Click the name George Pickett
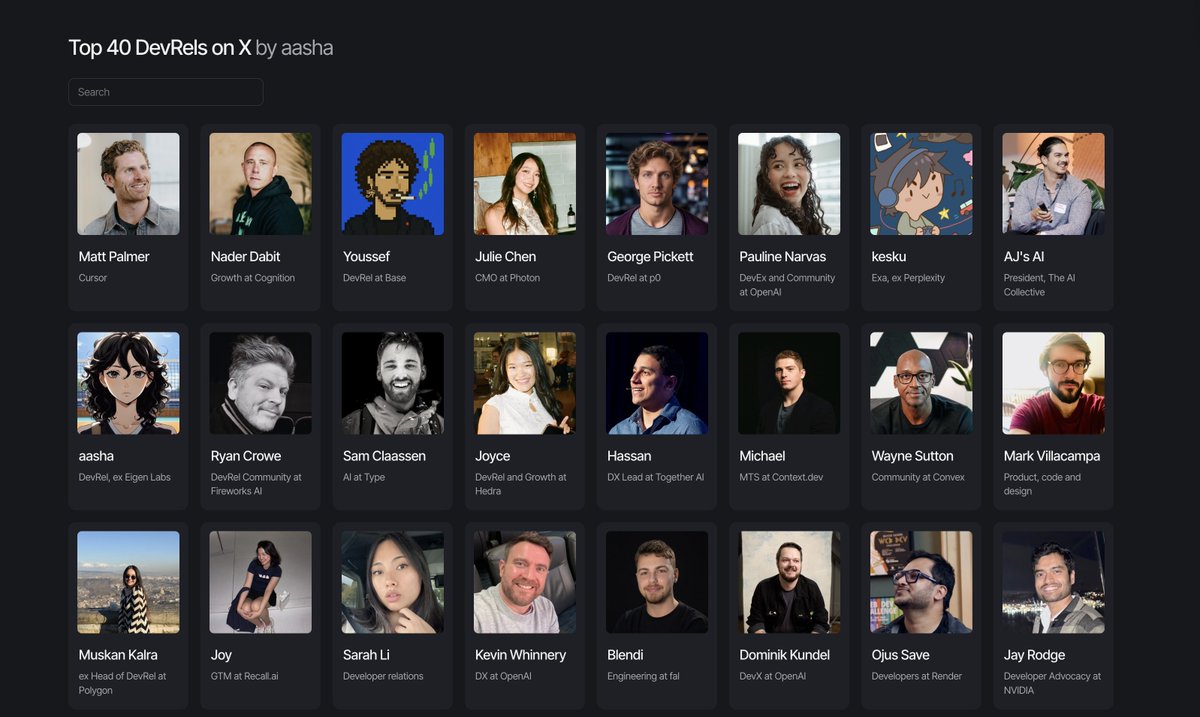1200x717 pixels. 650,257
